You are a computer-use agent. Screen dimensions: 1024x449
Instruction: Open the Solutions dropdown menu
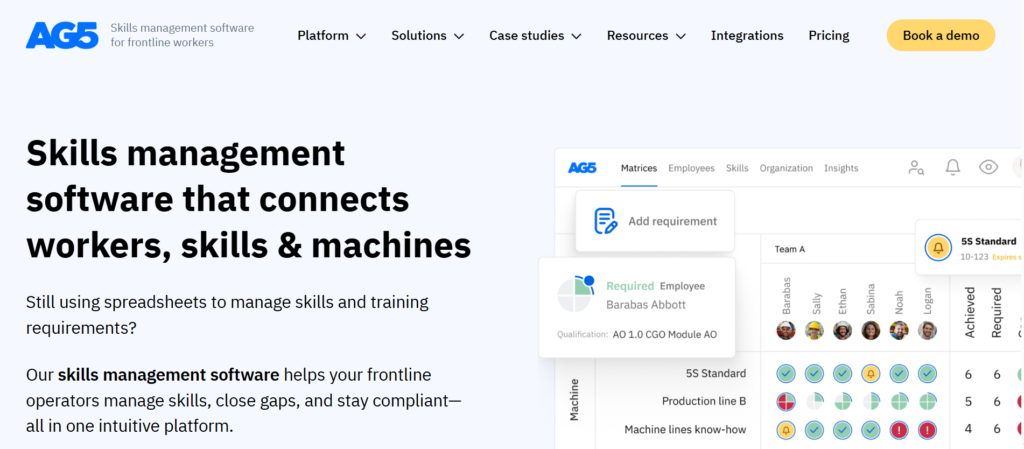point(427,35)
